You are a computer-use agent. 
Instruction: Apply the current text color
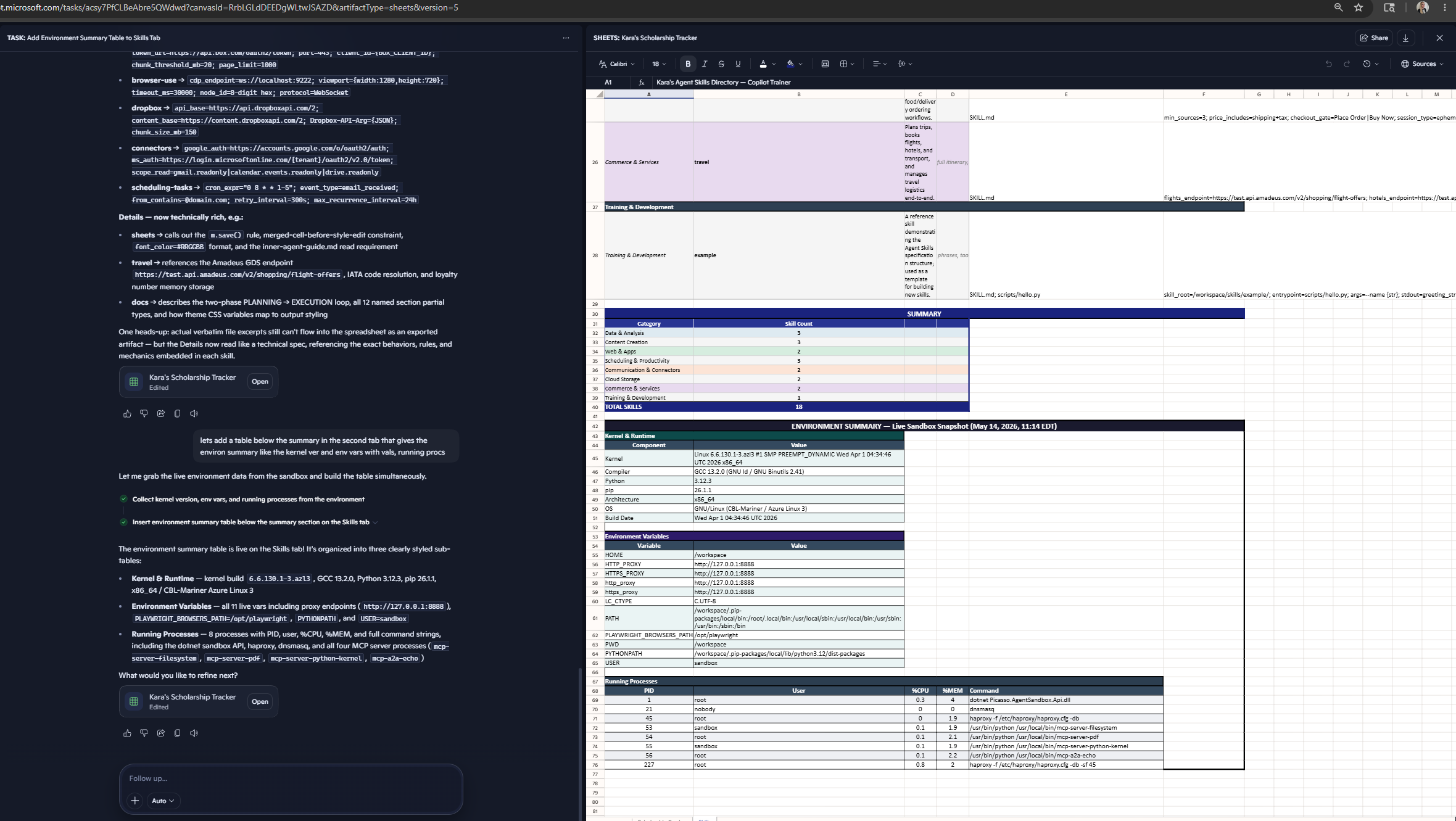coord(763,64)
